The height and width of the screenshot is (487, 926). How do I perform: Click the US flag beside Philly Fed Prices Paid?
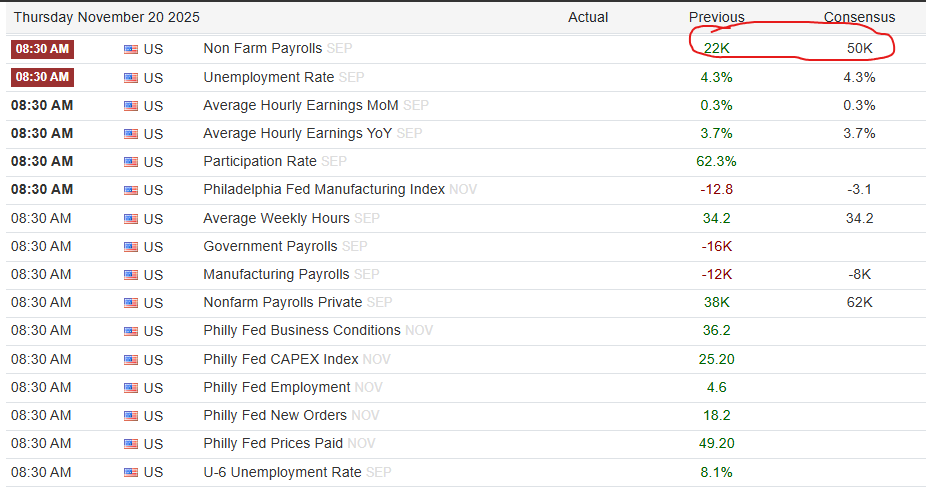tap(131, 444)
